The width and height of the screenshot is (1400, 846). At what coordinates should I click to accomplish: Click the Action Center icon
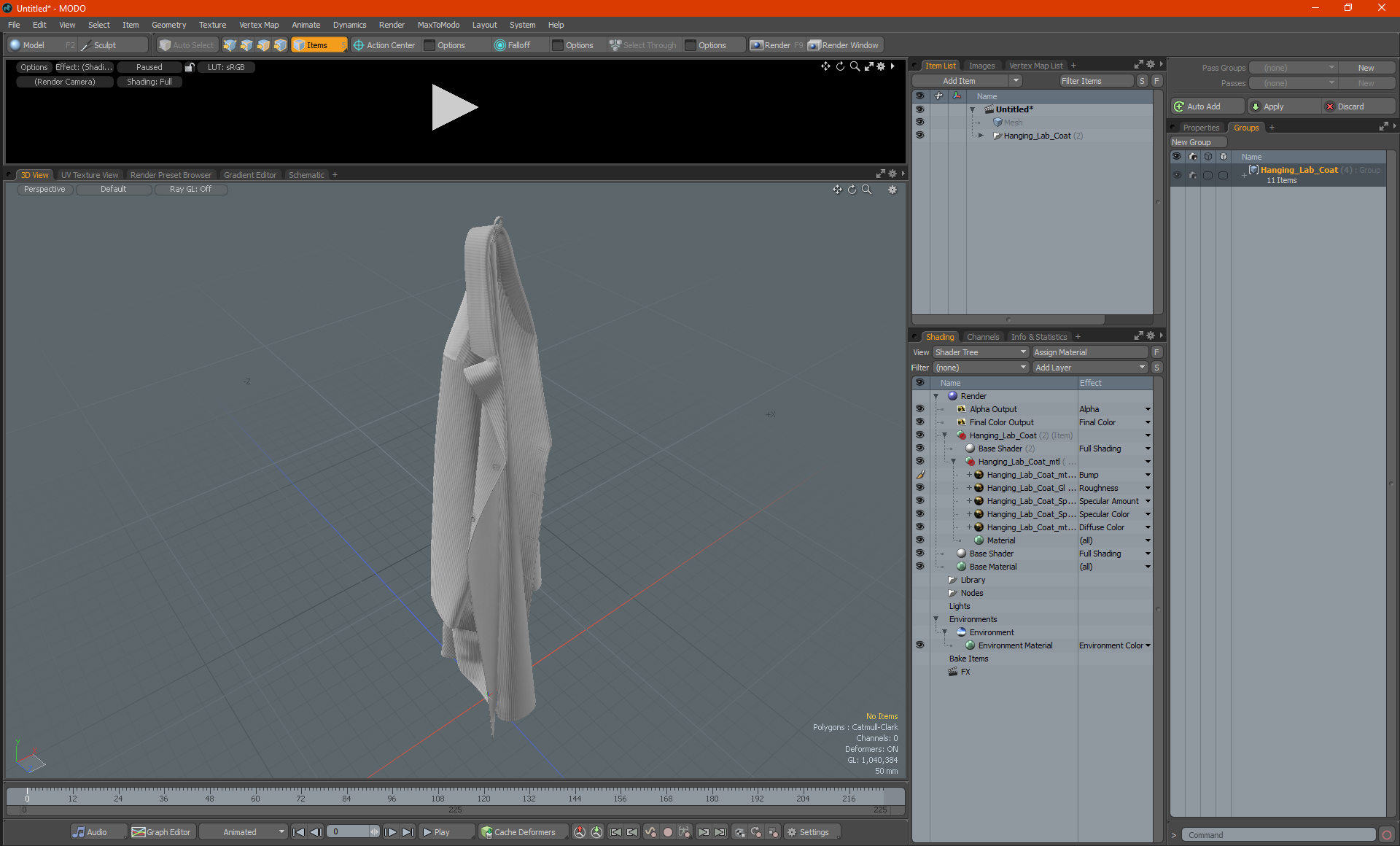(x=359, y=45)
